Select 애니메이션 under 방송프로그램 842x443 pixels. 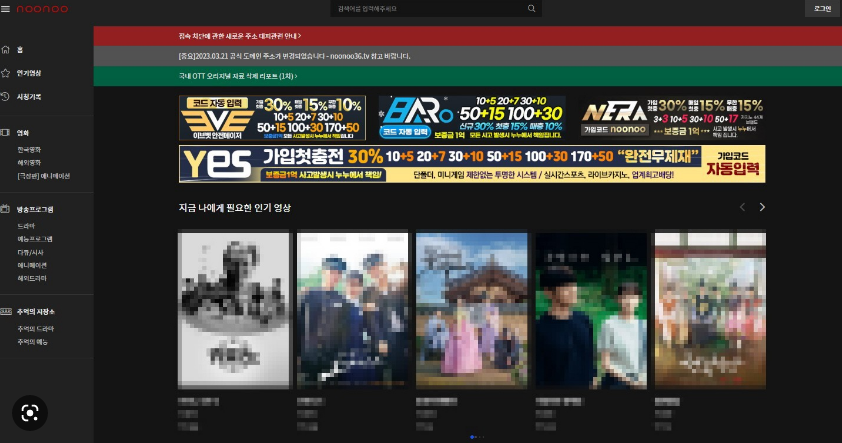(x=32, y=265)
